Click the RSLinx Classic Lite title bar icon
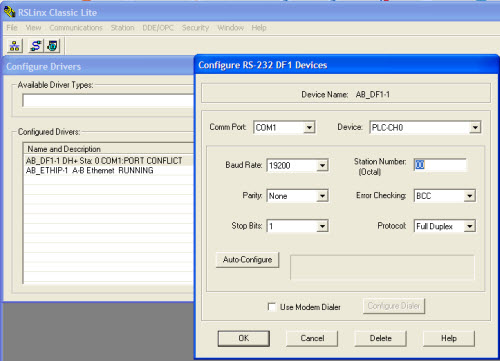This screenshot has height=361, width=500. pyautogui.click(x=9, y=12)
